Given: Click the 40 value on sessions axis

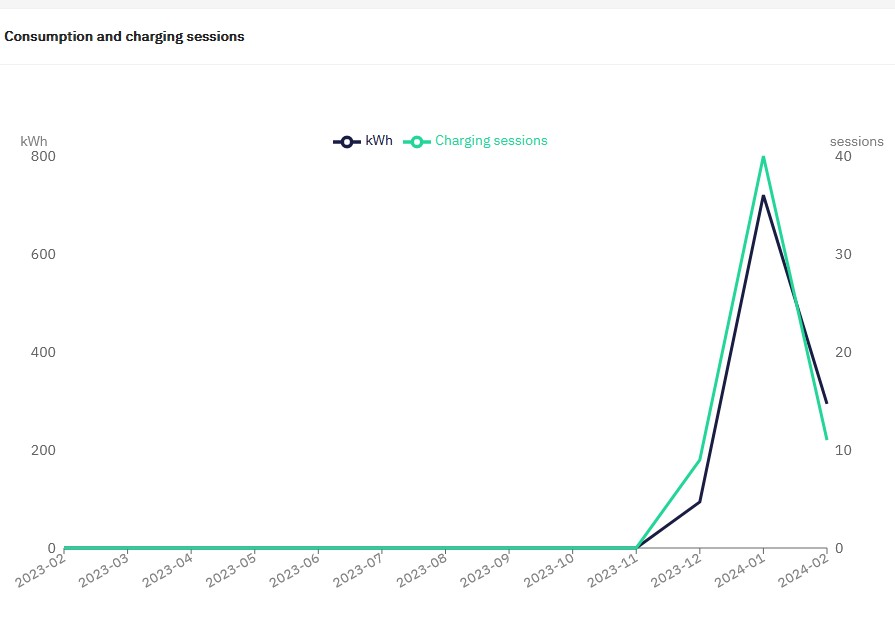Looking at the screenshot, I should tap(843, 156).
